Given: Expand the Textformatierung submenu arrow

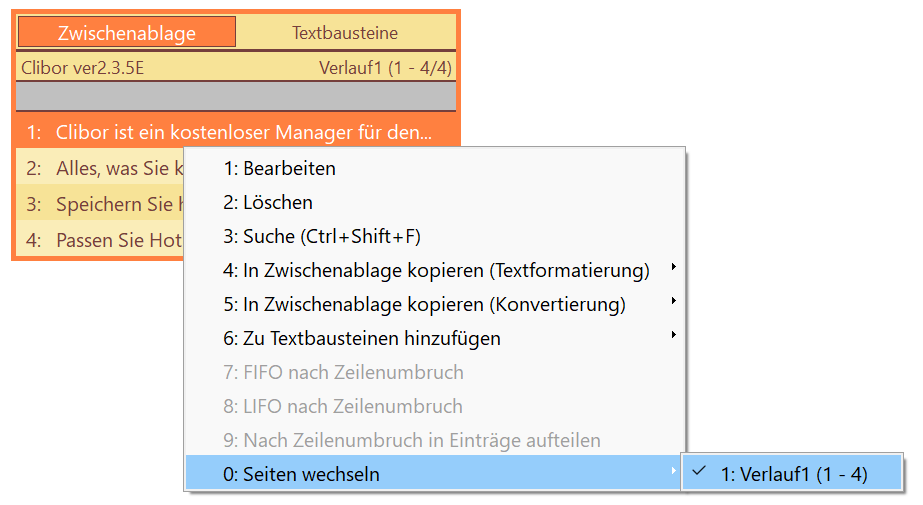Looking at the screenshot, I should point(673,267).
